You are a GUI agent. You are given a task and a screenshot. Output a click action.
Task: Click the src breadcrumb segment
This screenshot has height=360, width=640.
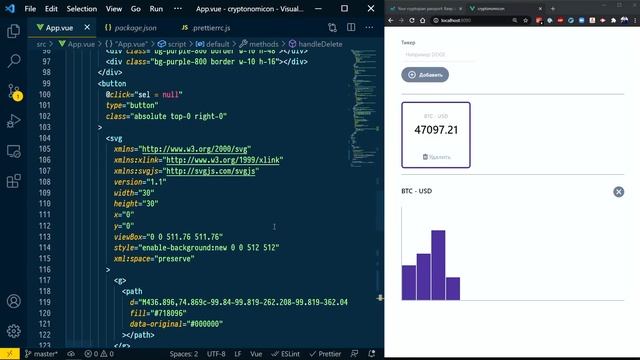pyautogui.click(x=41, y=44)
